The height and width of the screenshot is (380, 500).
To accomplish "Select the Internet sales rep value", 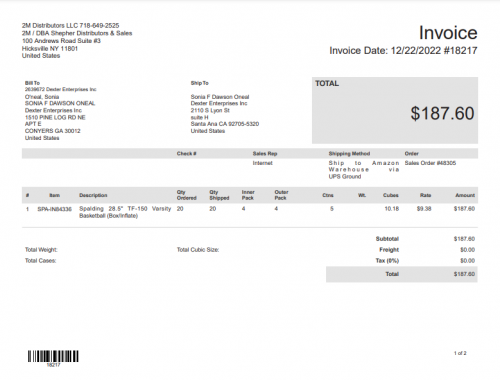I will pos(263,163).
